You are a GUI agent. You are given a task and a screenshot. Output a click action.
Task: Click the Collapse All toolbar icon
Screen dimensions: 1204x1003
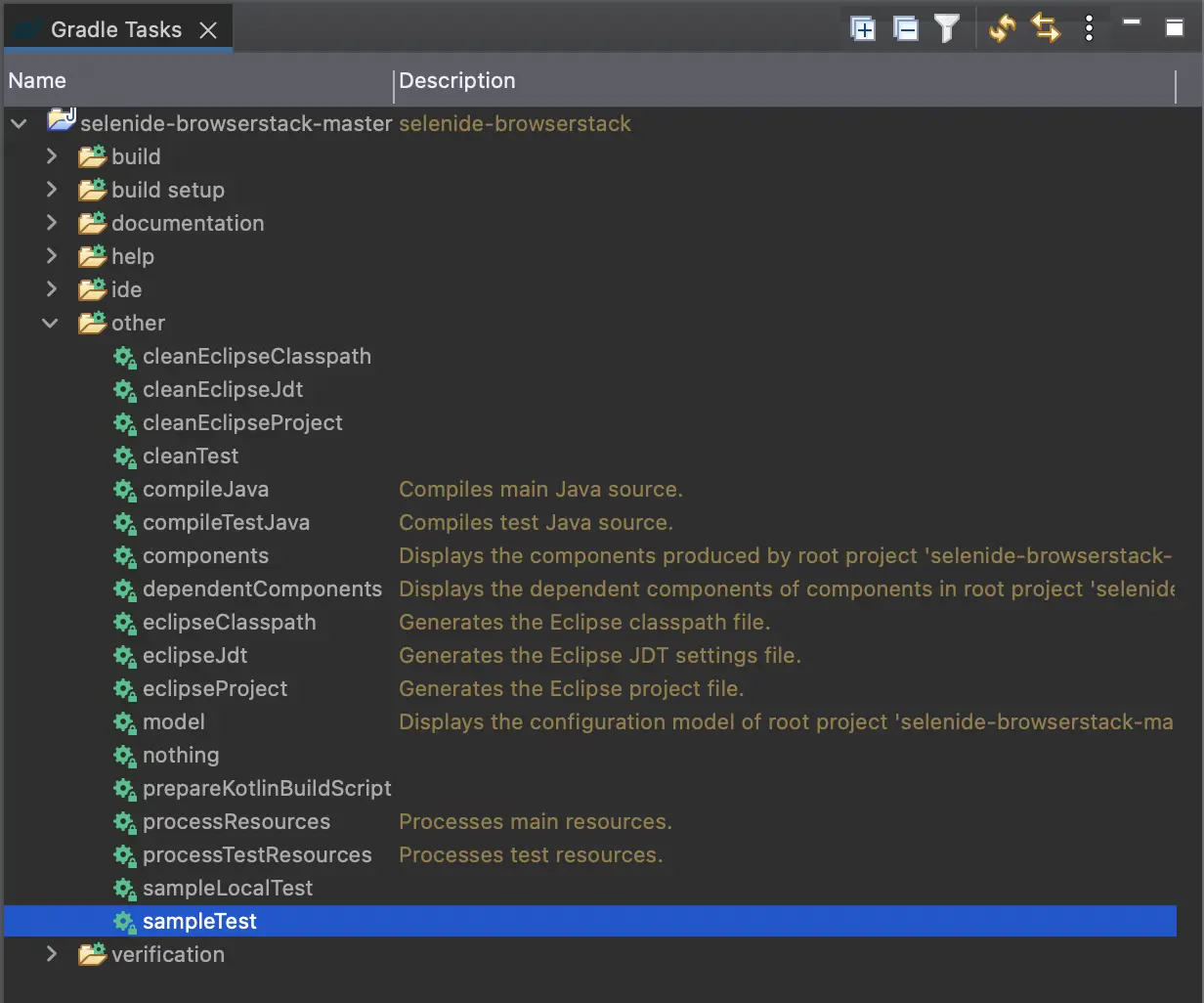click(906, 29)
